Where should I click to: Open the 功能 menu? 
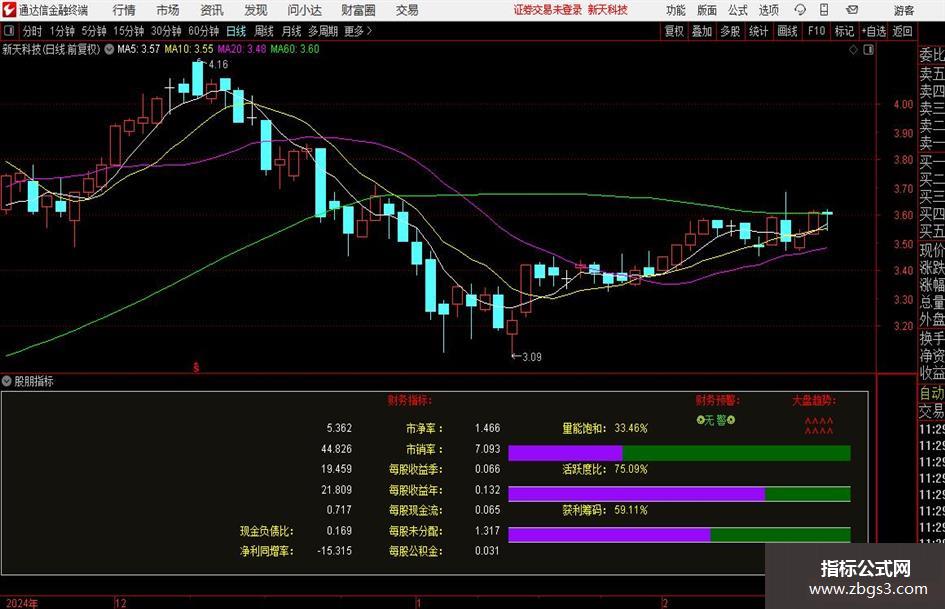(x=676, y=10)
